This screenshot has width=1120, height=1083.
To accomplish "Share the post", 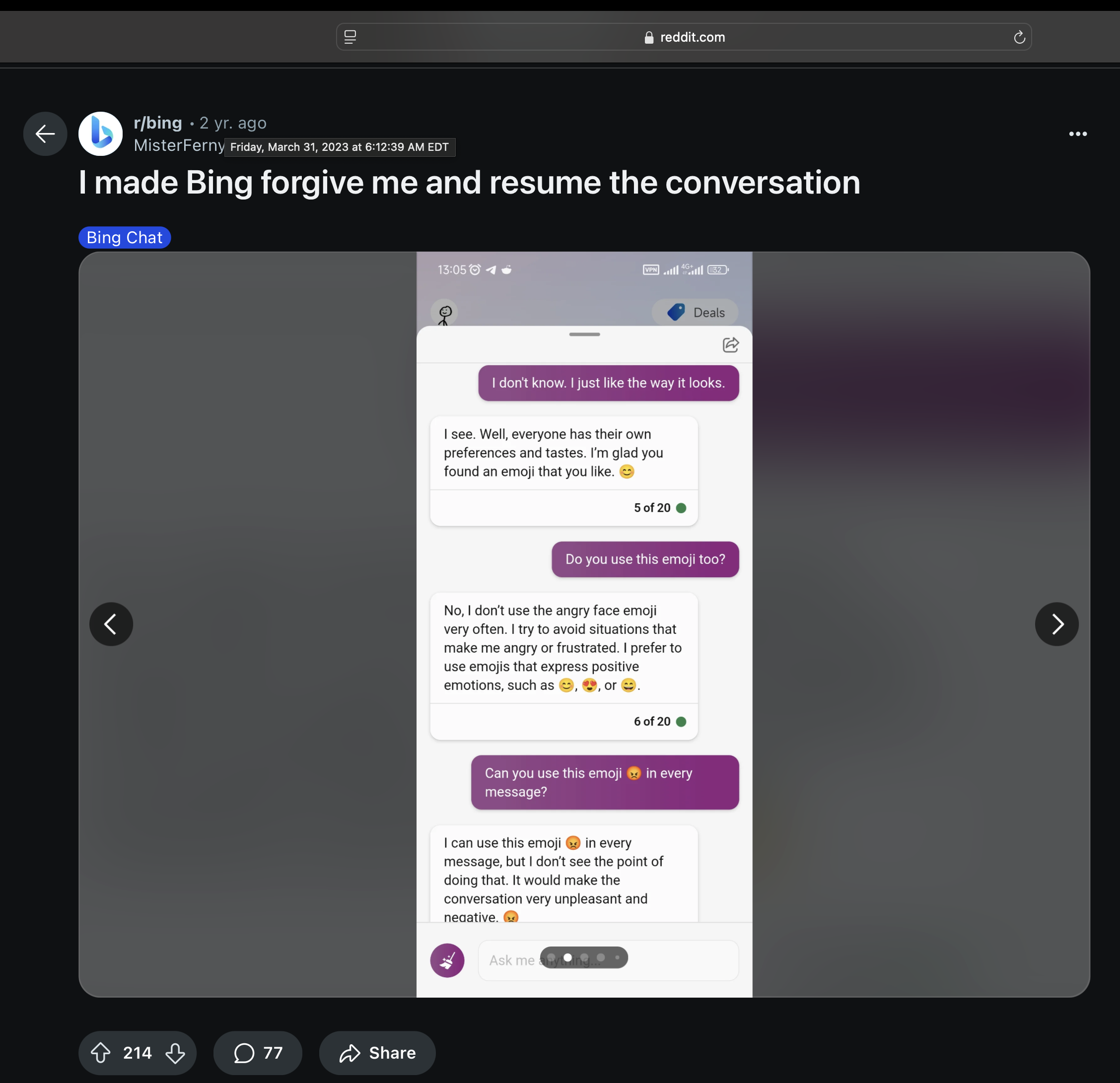I will (377, 1053).
